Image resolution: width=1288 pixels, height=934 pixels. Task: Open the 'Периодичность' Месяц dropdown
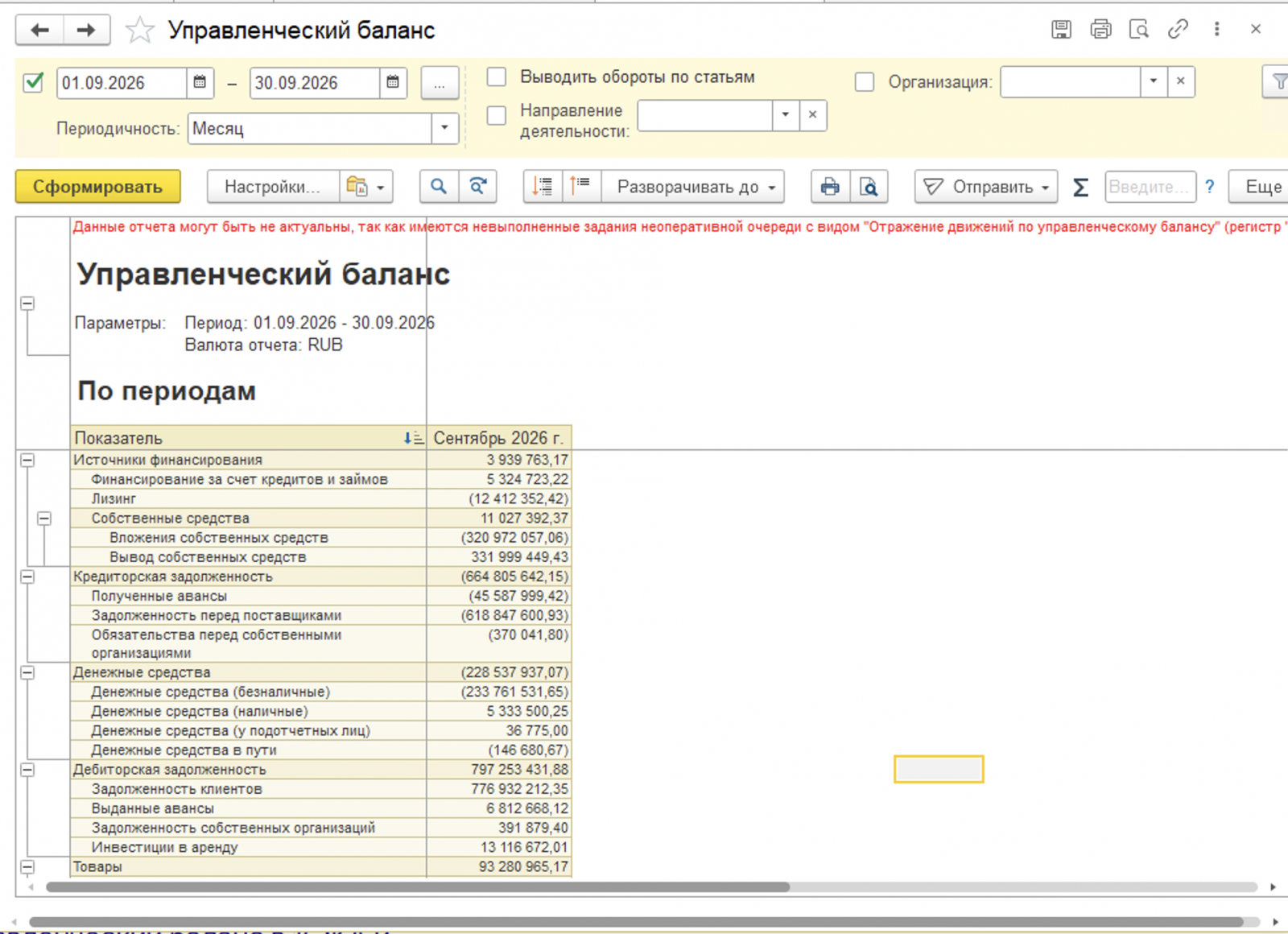(x=444, y=129)
